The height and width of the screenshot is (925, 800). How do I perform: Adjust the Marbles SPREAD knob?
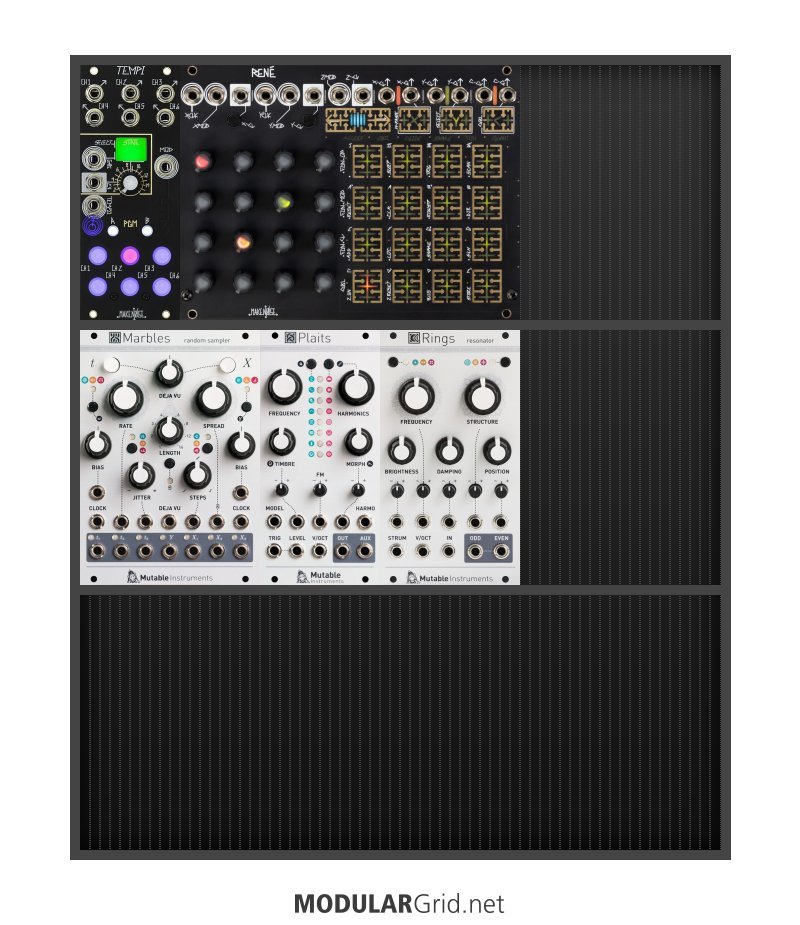[213, 399]
